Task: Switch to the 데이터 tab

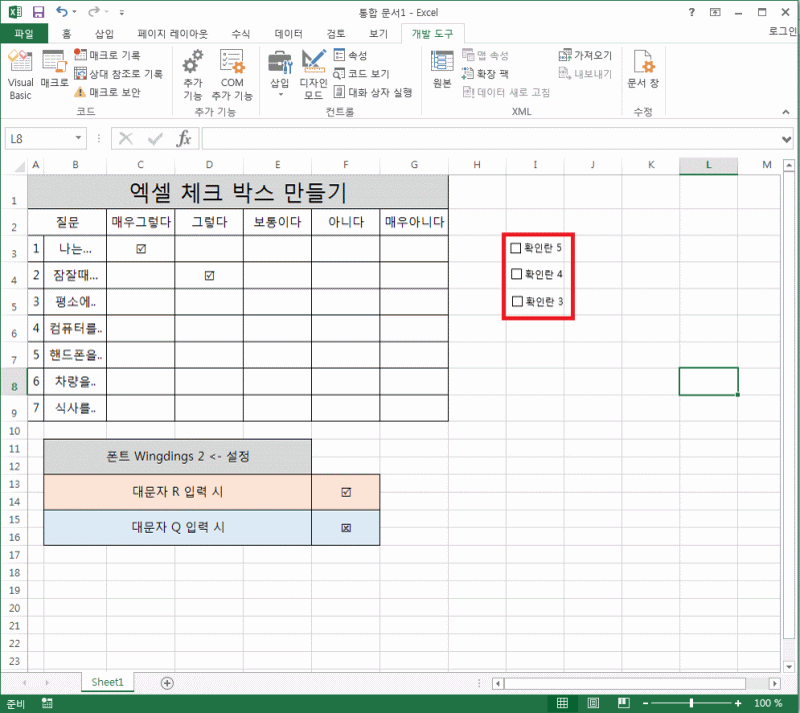Action: click(289, 34)
